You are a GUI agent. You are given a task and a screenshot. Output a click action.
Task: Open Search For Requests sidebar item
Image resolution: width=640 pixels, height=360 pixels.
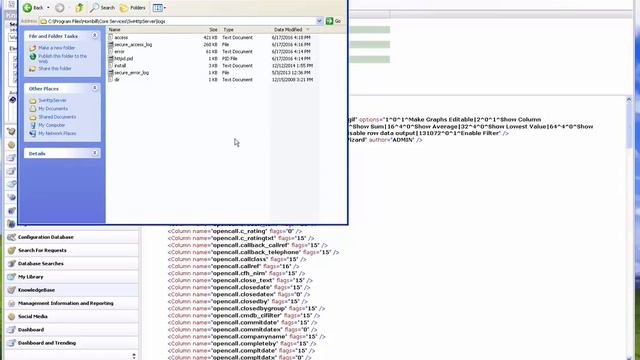(72, 250)
